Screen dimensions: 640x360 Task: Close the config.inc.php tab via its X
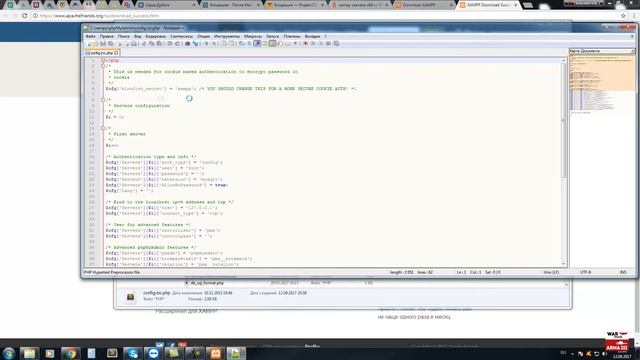point(116,53)
